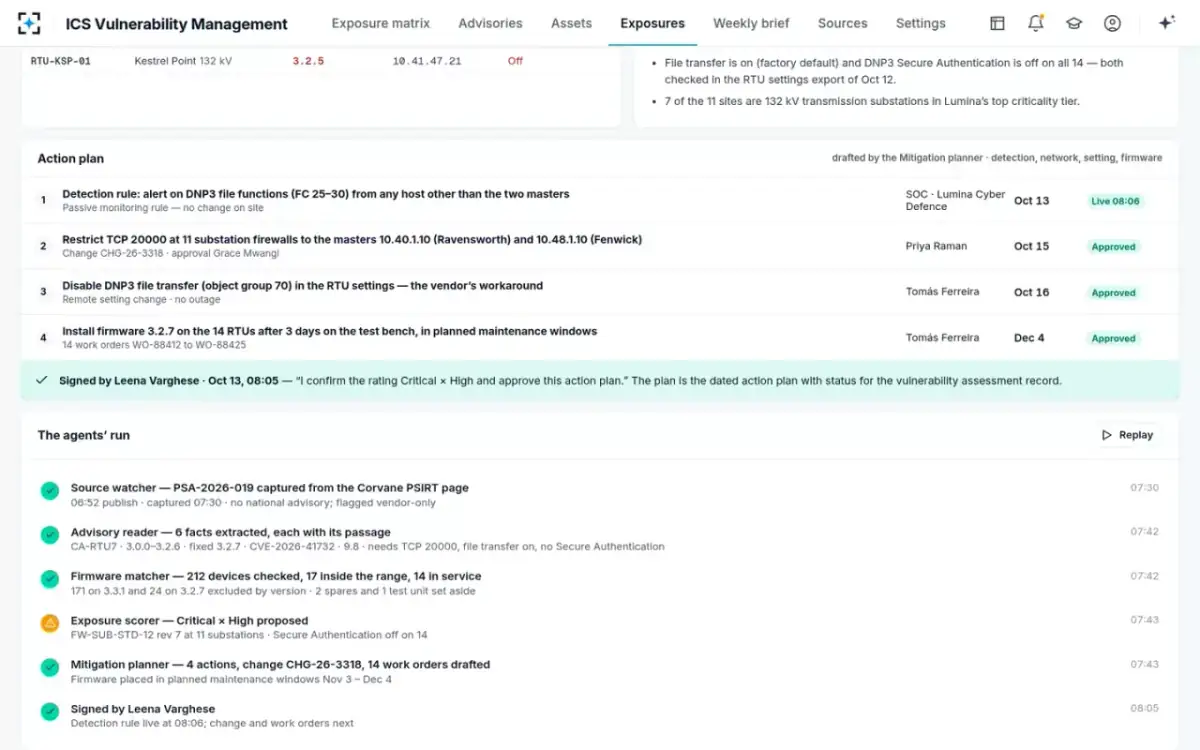
Task: Open the Settings tab
Action: (920, 23)
